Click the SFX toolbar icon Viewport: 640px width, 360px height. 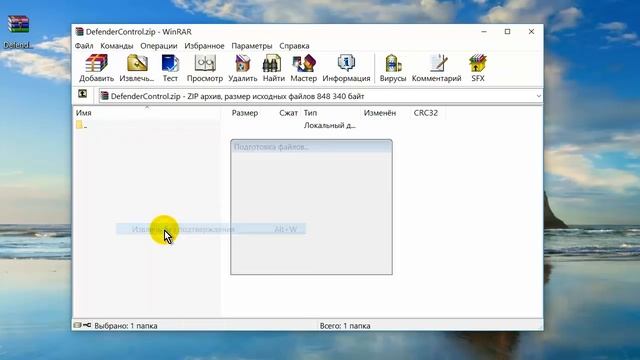[x=478, y=68]
